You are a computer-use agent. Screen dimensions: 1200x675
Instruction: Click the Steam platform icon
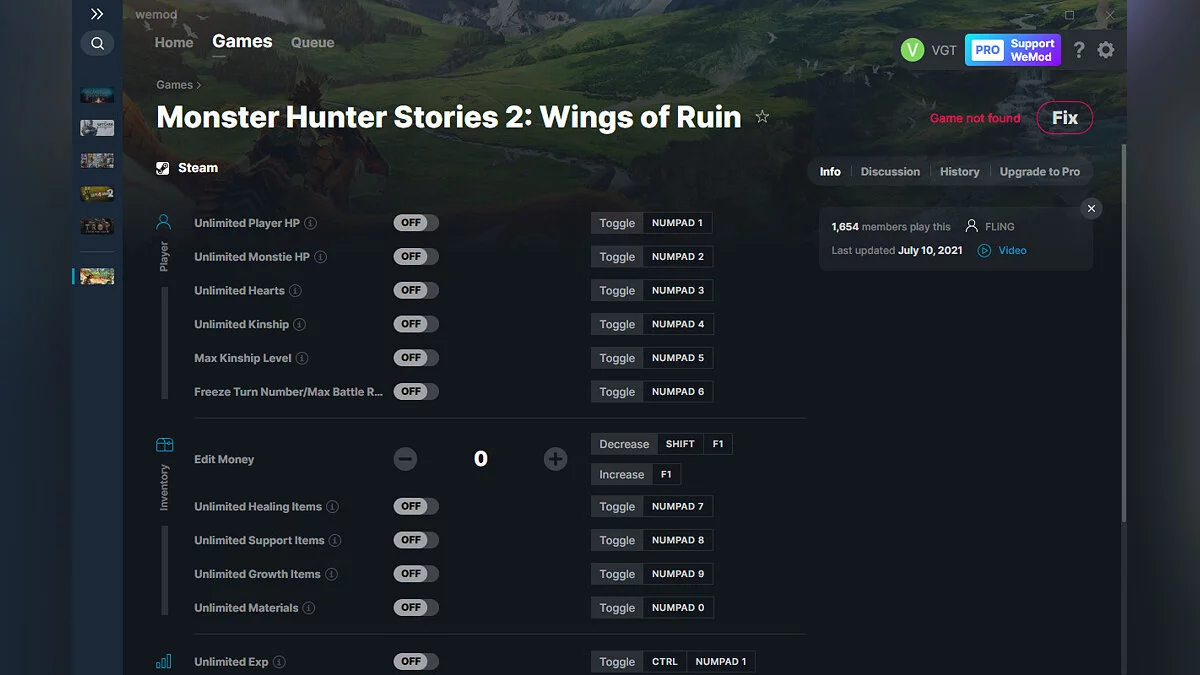click(x=162, y=167)
